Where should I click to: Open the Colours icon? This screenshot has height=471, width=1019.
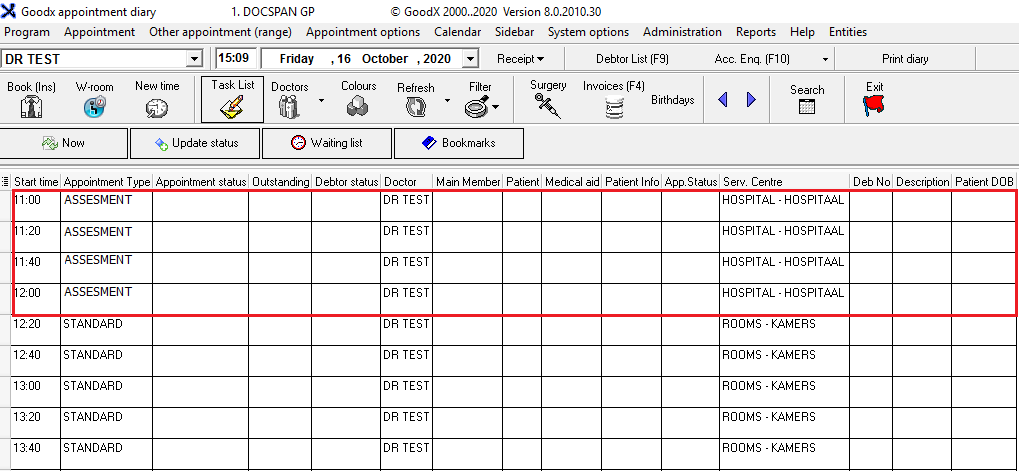click(x=358, y=106)
